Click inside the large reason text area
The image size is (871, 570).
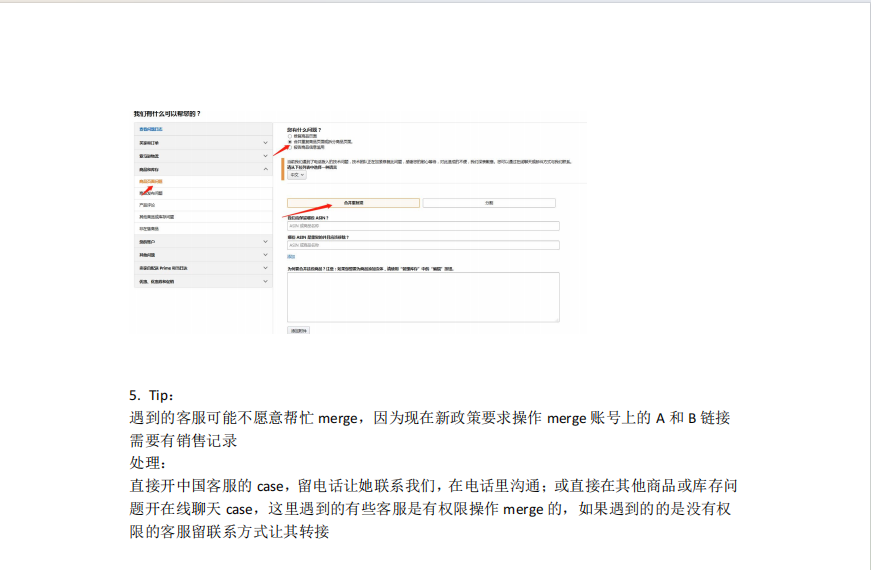point(423,297)
